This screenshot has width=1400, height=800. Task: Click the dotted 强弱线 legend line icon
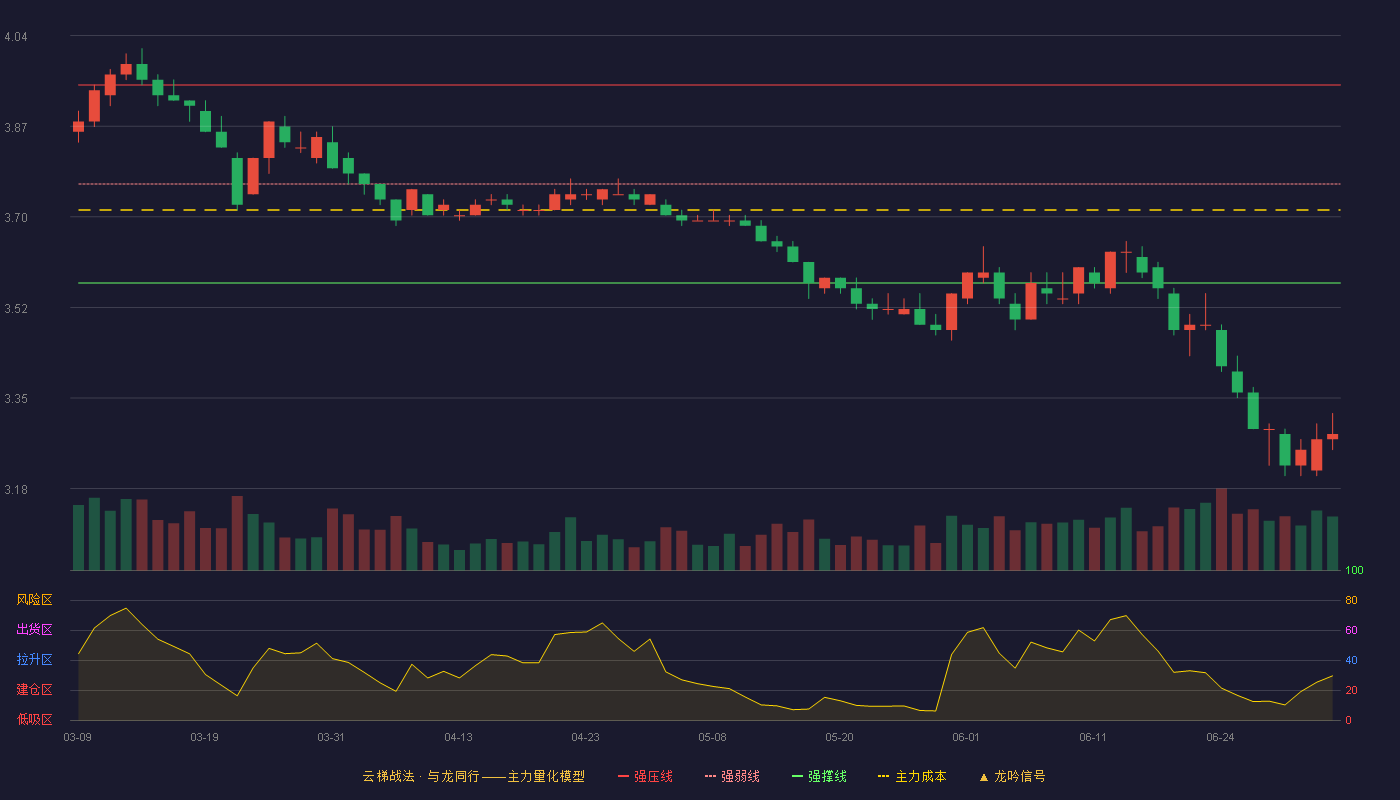pyautogui.click(x=711, y=776)
